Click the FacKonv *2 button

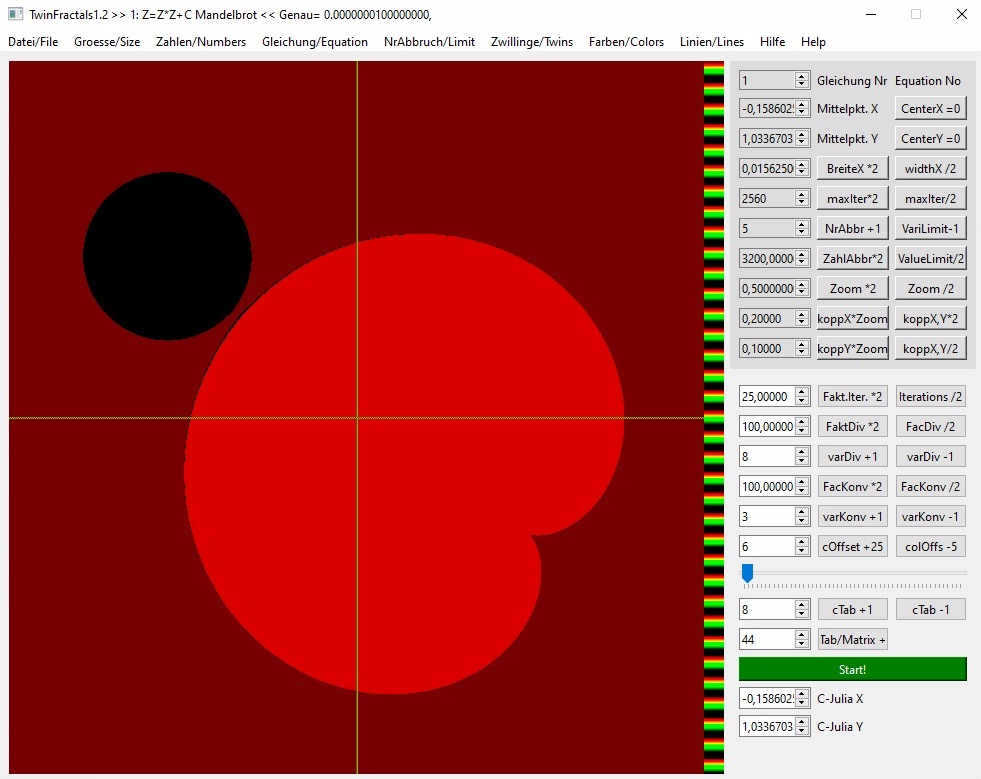[x=852, y=487]
